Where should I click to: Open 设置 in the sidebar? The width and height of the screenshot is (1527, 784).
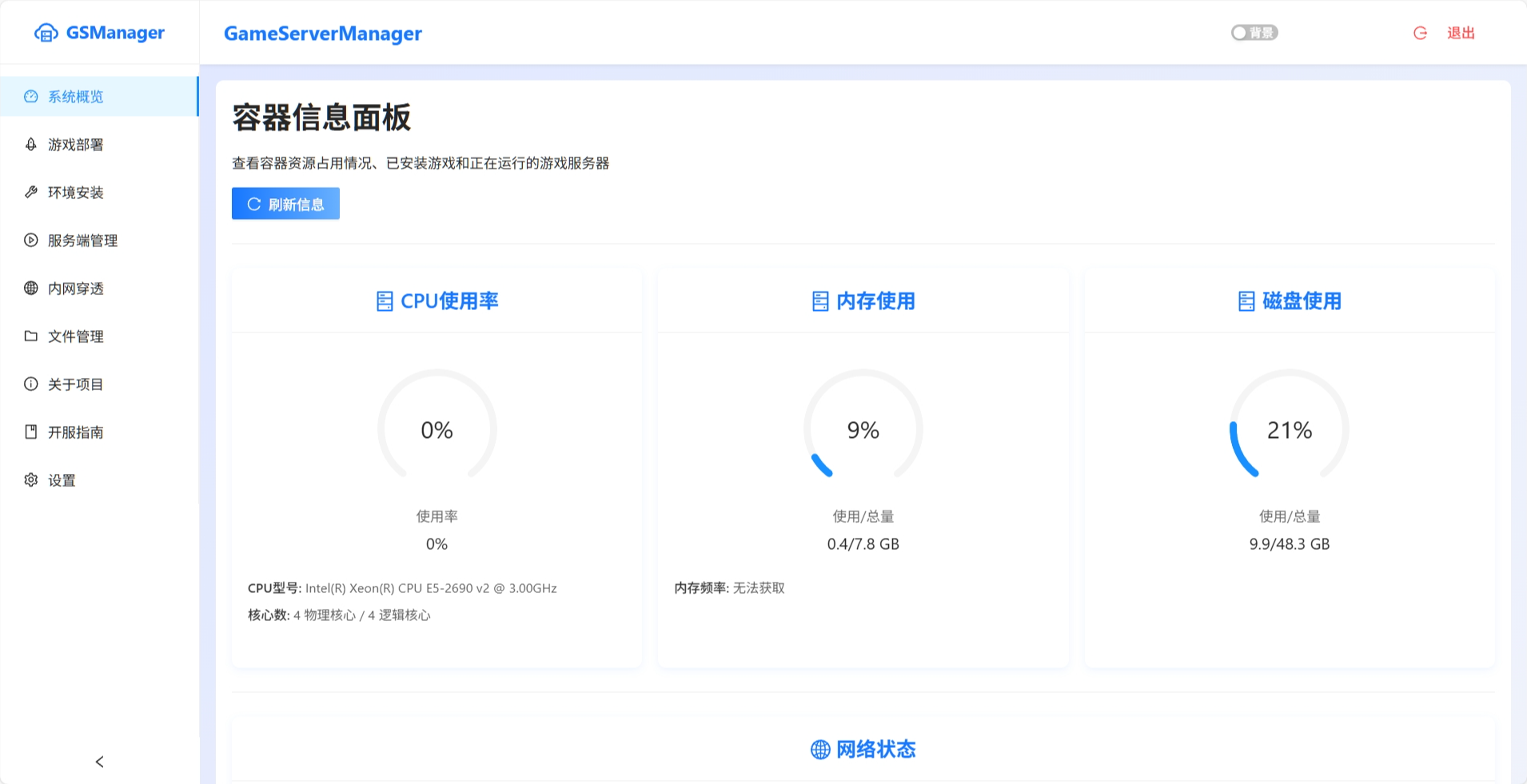pyautogui.click(x=99, y=480)
